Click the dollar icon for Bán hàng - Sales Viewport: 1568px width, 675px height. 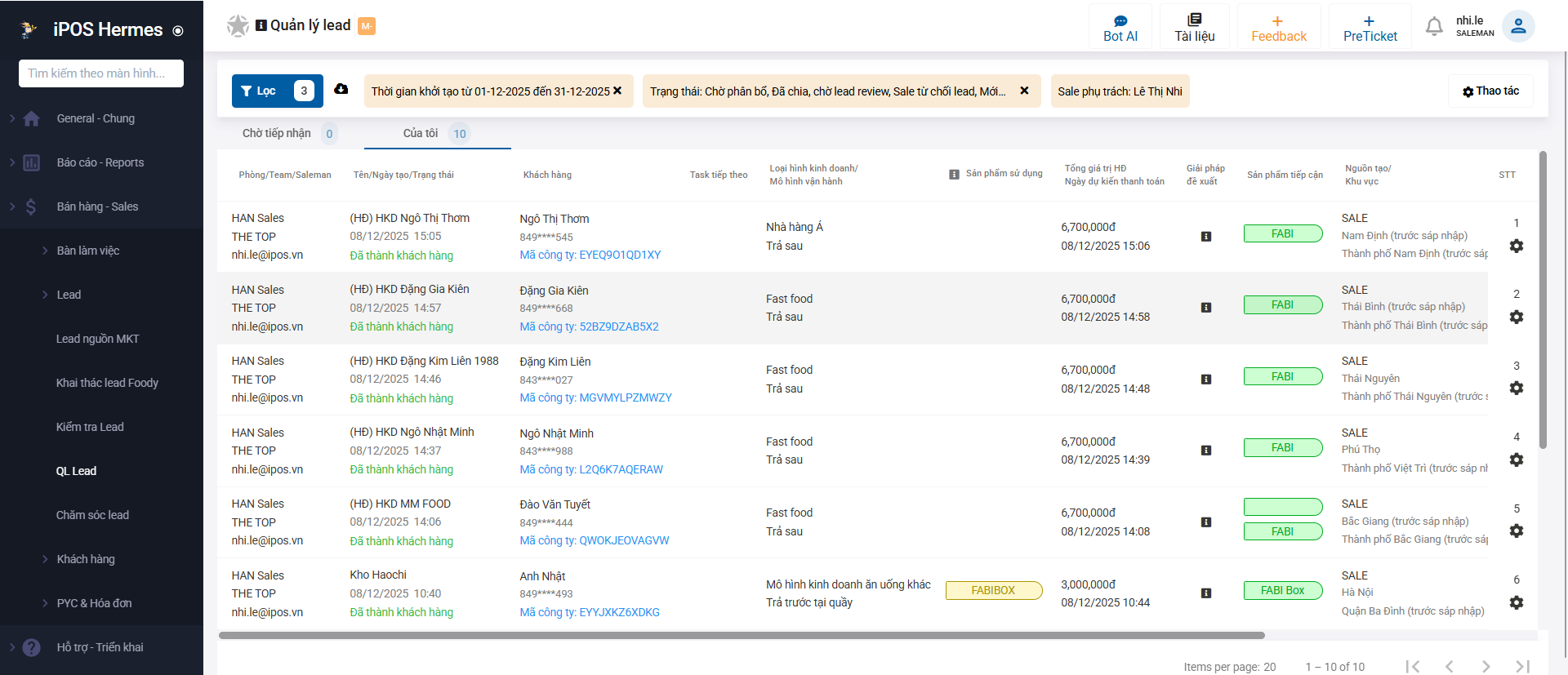(31, 206)
